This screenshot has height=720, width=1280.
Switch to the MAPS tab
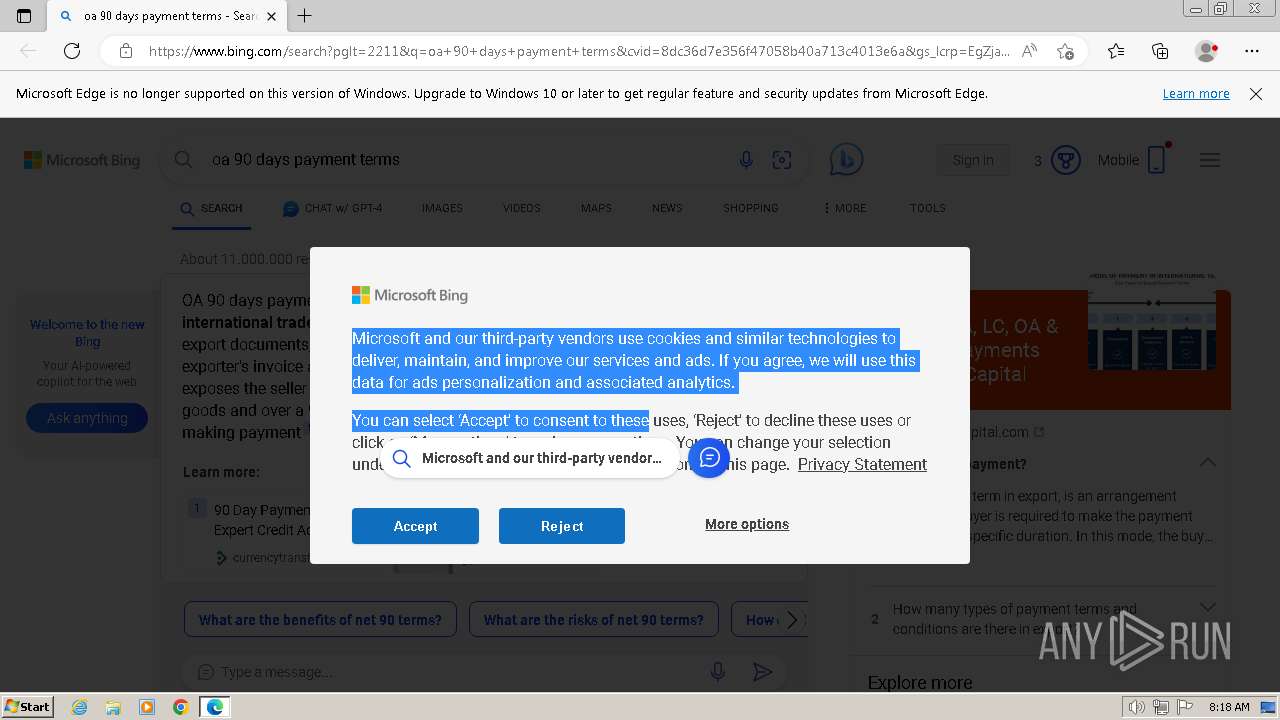[596, 208]
